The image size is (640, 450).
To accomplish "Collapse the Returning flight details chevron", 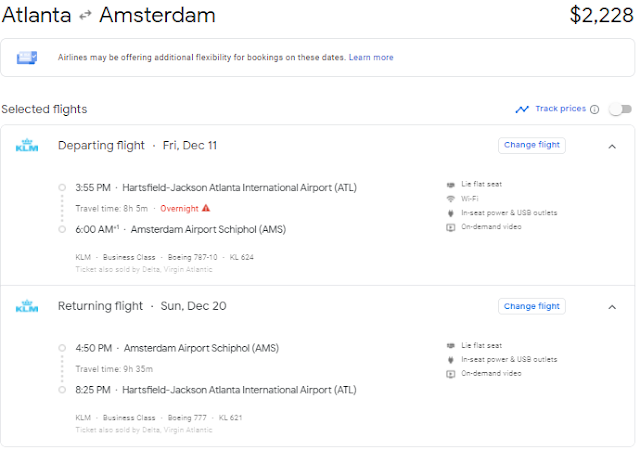I will (612, 307).
